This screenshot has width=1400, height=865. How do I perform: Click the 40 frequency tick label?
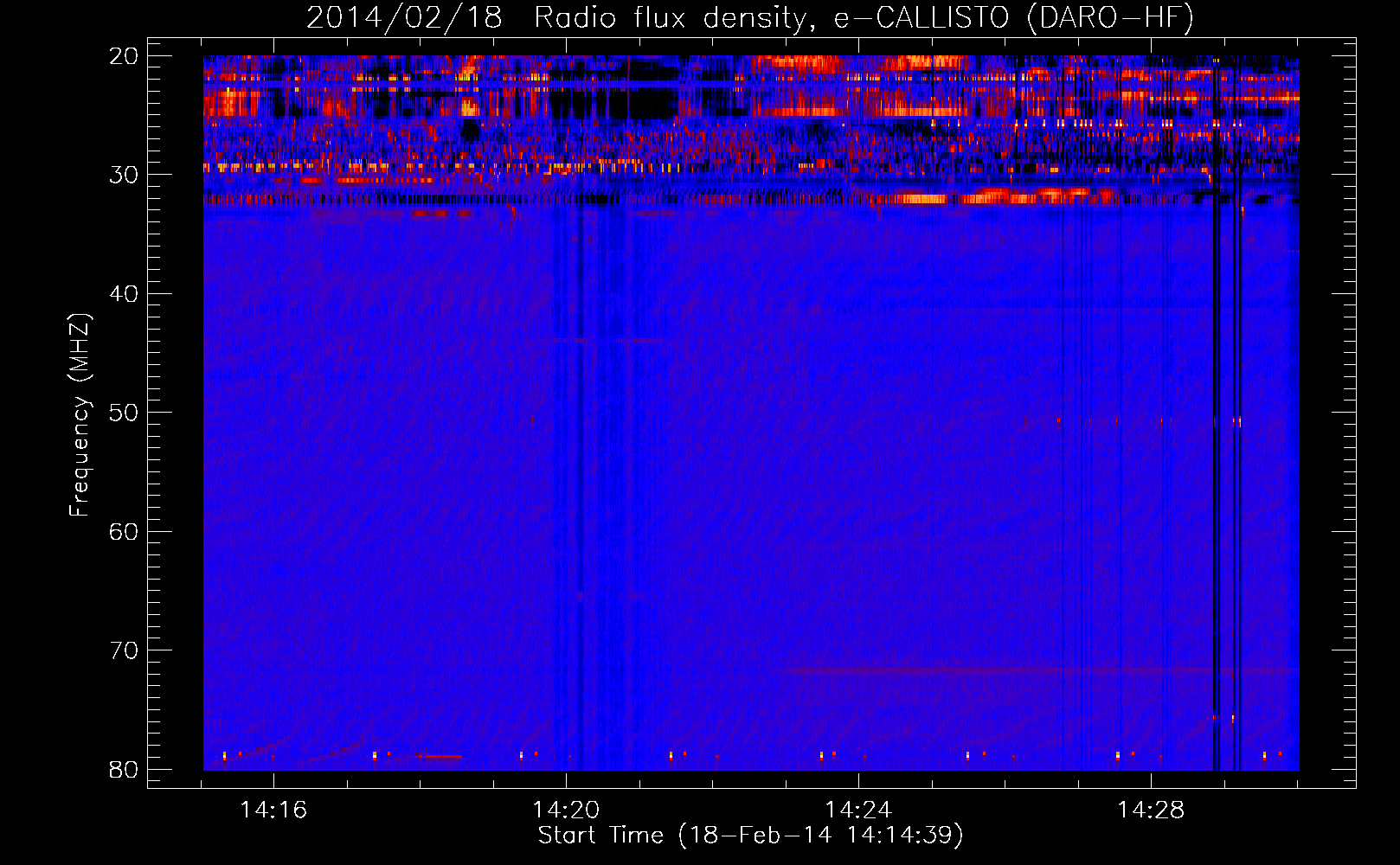click(x=124, y=294)
